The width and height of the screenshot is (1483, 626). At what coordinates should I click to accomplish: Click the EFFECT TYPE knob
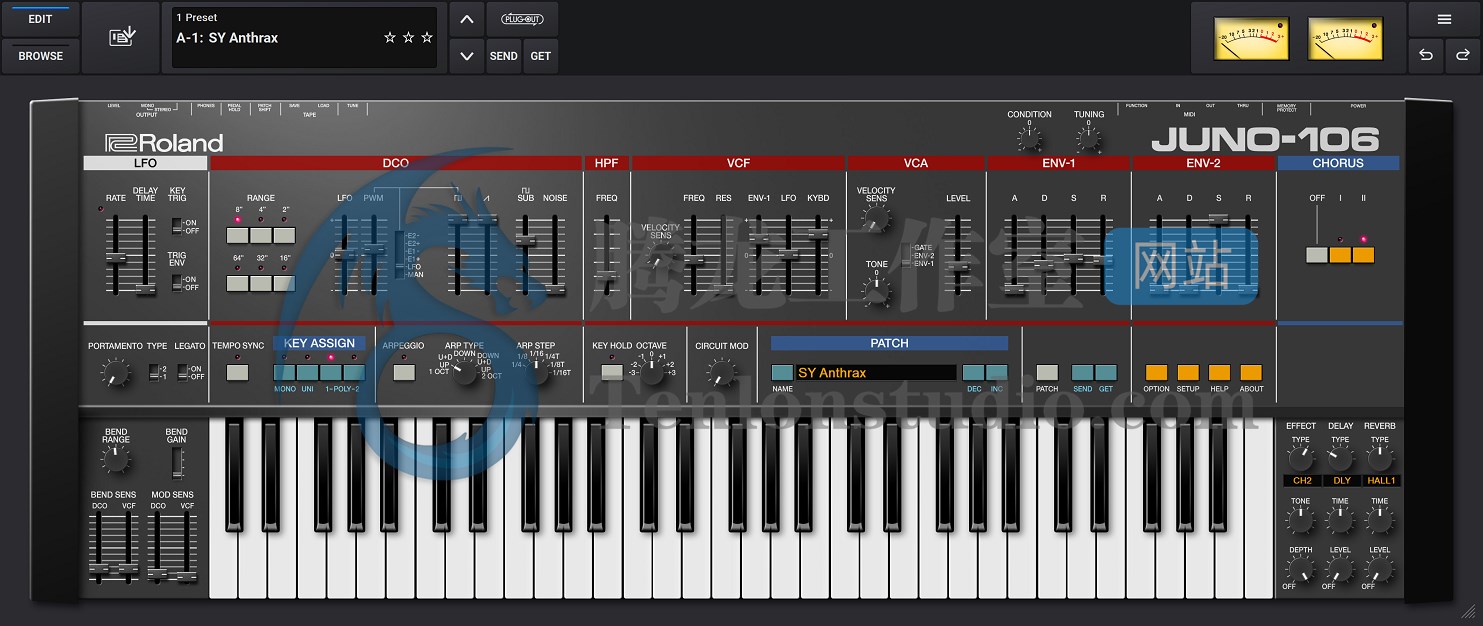1300,459
